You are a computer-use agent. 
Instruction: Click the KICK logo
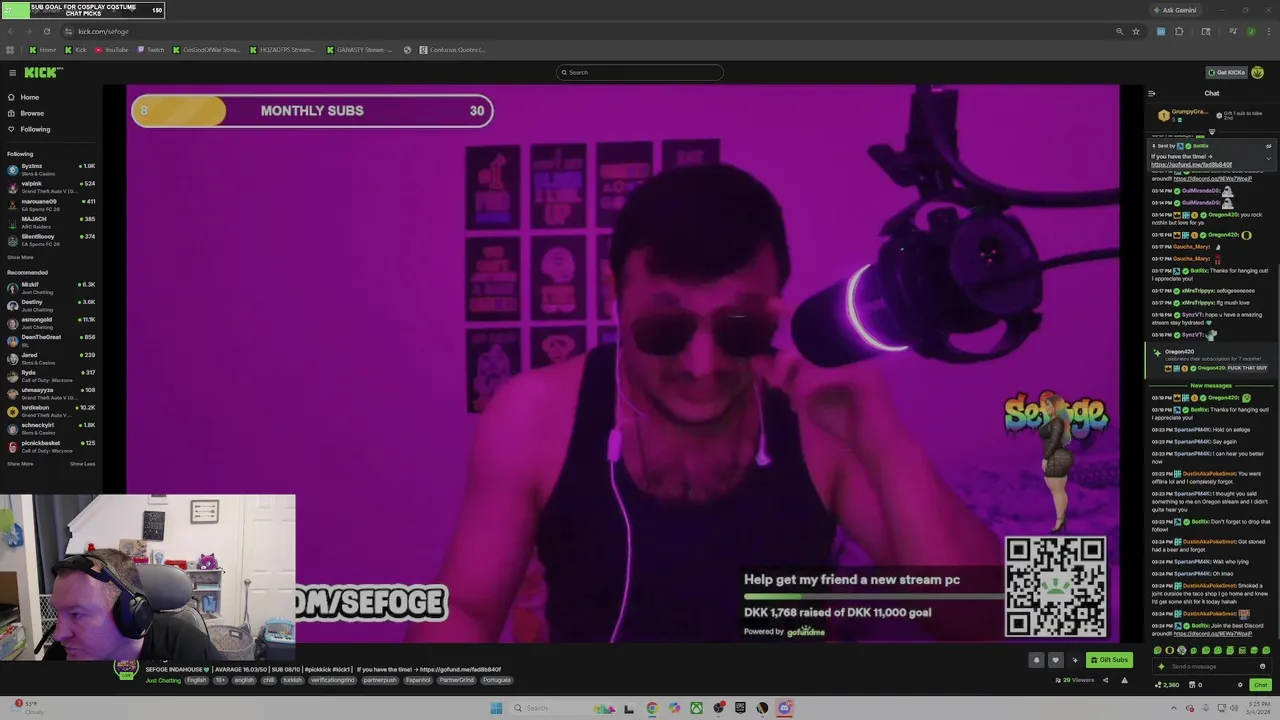[43, 72]
